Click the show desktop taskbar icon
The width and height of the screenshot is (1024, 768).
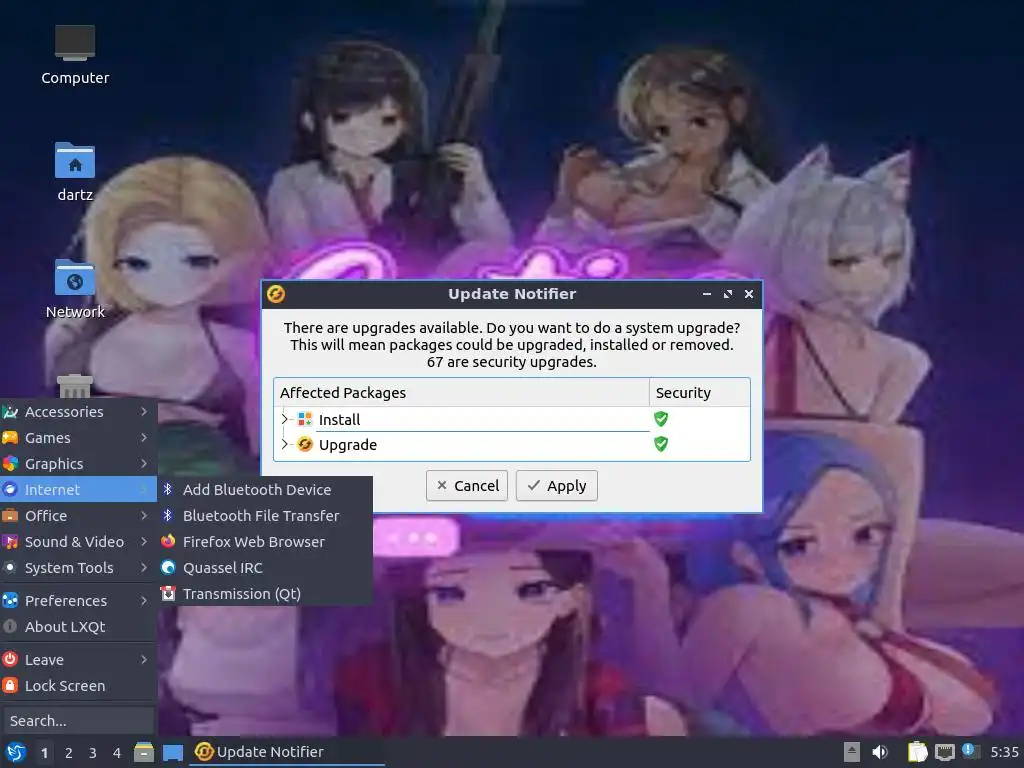(x=172, y=752)
